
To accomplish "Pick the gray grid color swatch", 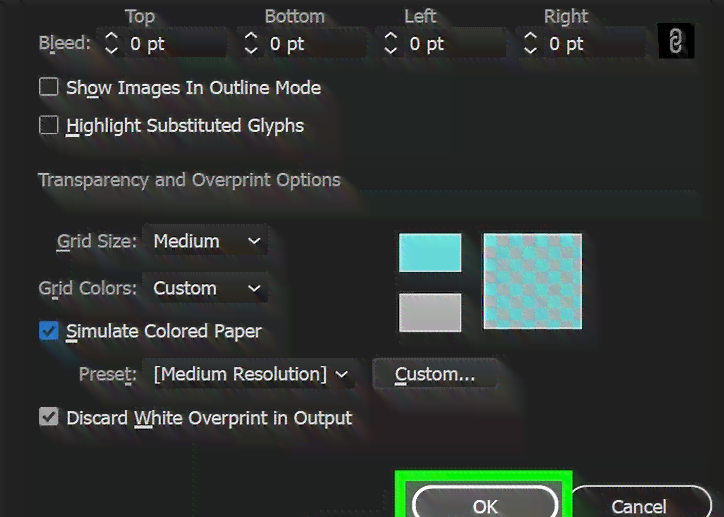I will point(430,313).
